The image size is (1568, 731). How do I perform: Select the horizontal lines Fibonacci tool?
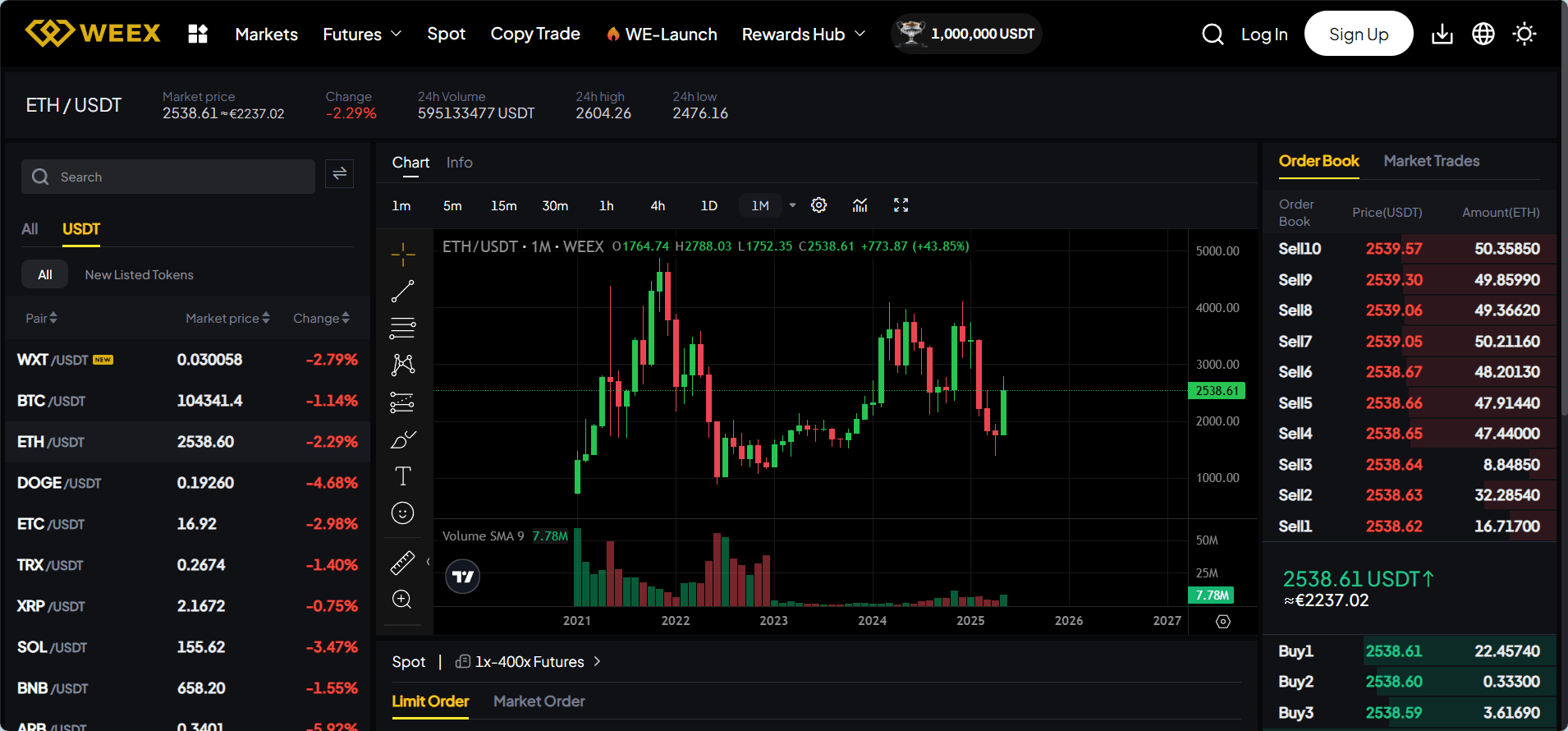coord(402,328)
